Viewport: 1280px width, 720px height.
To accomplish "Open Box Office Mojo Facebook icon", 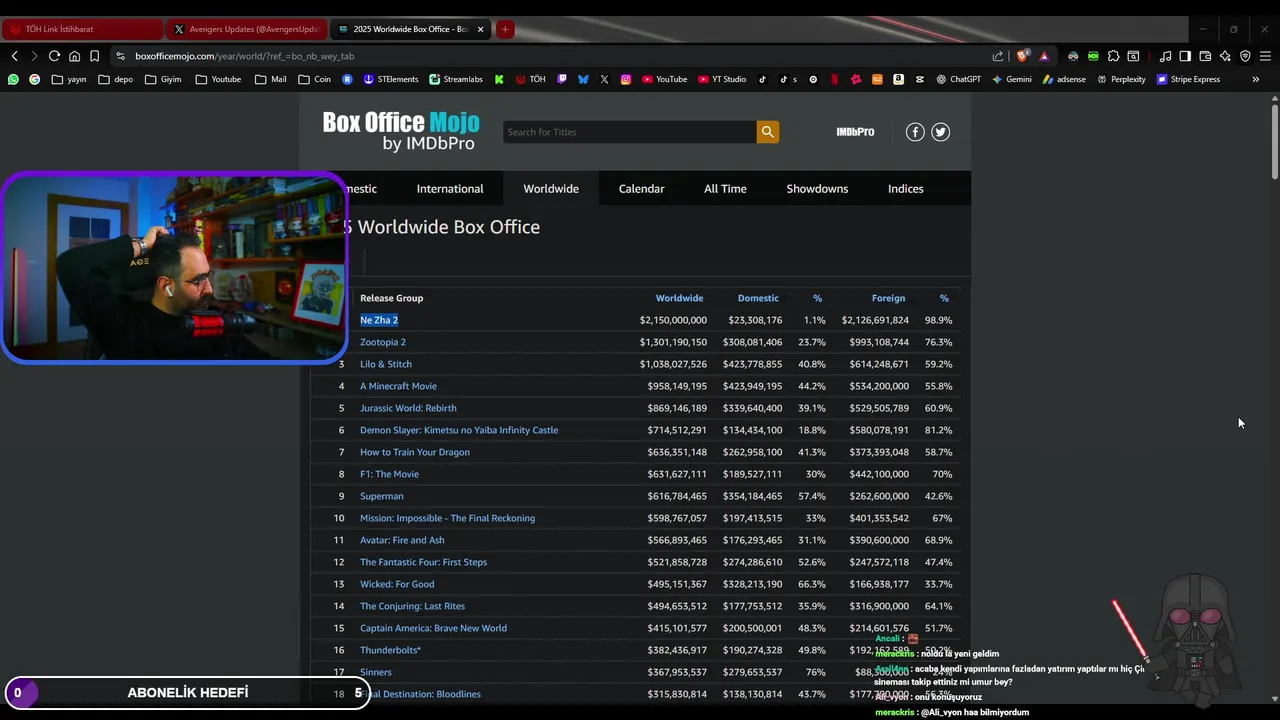I will pyautogui.click(x=915, y=132).
